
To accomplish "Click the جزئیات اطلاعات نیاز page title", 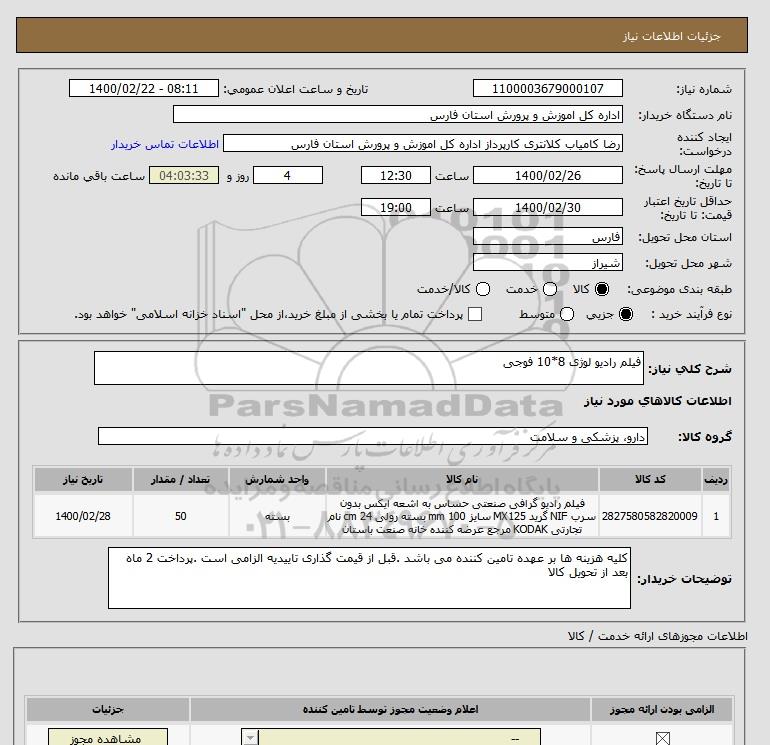I will point(671,36).
